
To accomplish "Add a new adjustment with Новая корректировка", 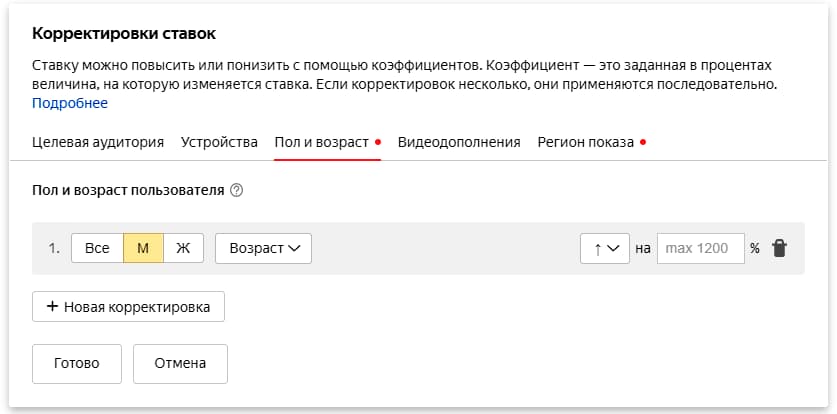I will pos(128,307).
